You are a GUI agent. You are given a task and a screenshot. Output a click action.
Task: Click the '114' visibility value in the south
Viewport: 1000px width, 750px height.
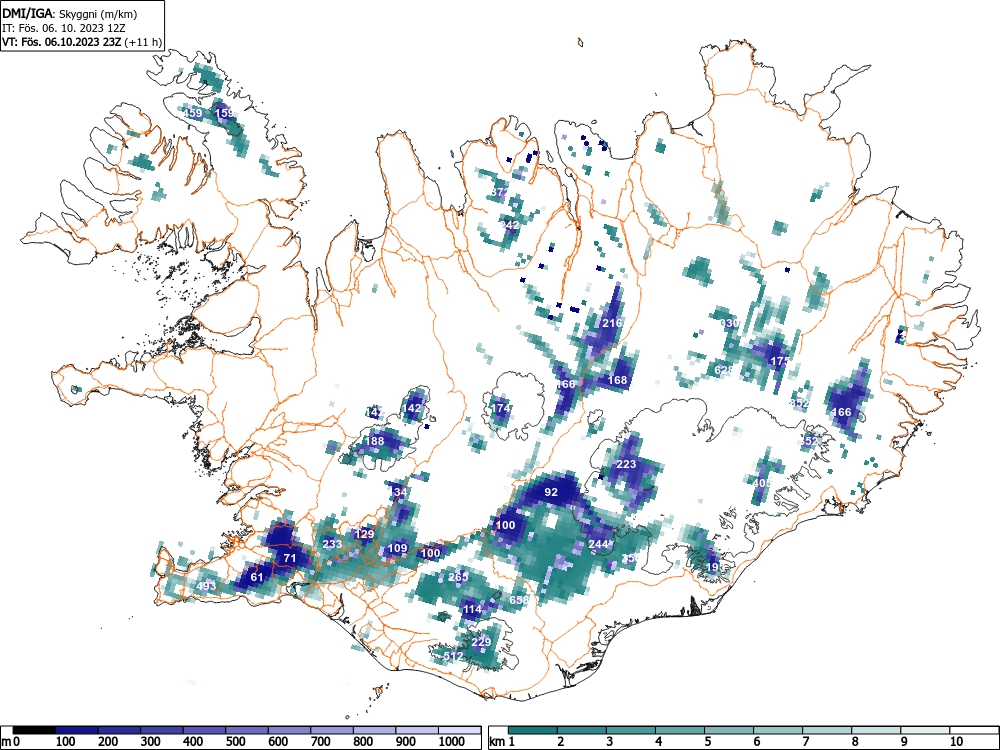[472, 610]
